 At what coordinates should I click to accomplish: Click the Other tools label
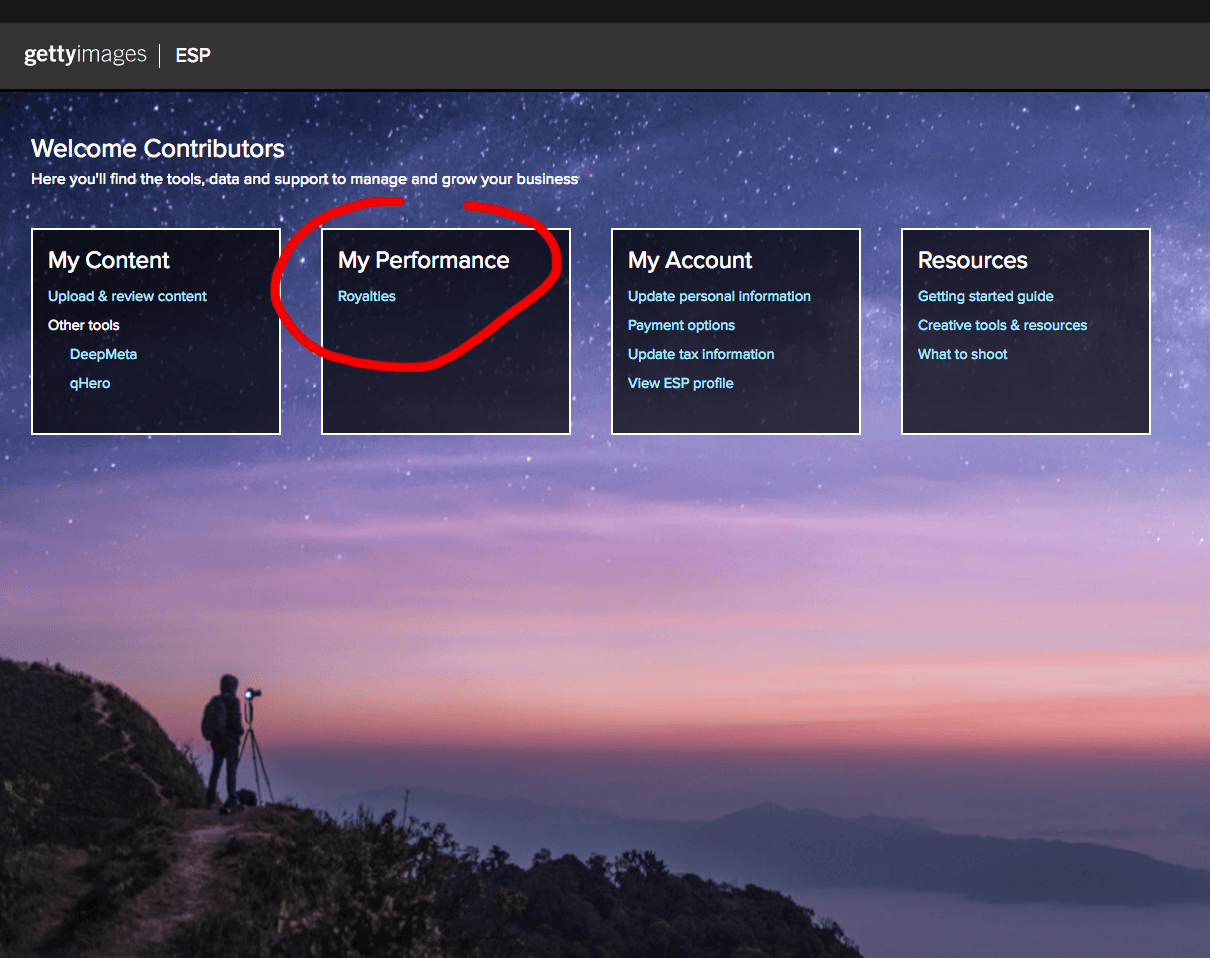(84, 325)
